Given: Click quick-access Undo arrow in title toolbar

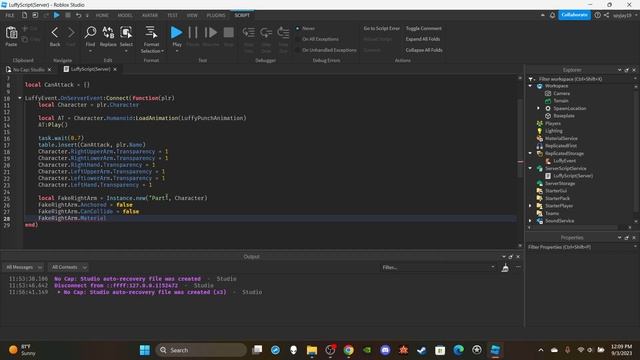Looking at the screenshot, I should (x=78, y=15).
